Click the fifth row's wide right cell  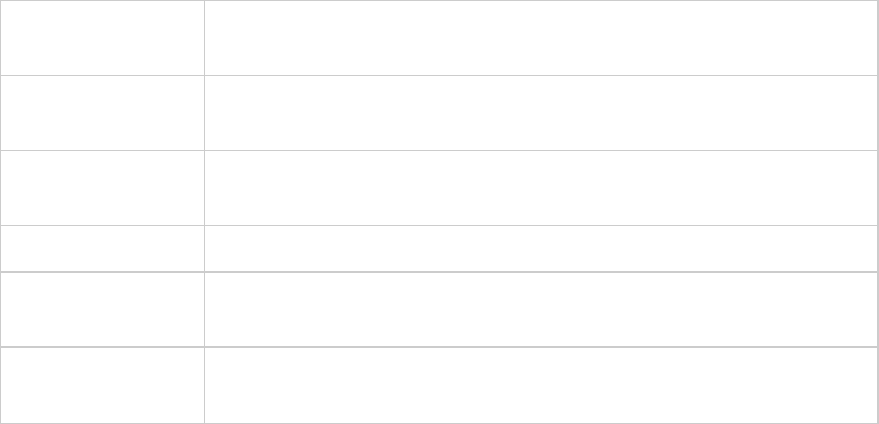[x=540, y=309]
